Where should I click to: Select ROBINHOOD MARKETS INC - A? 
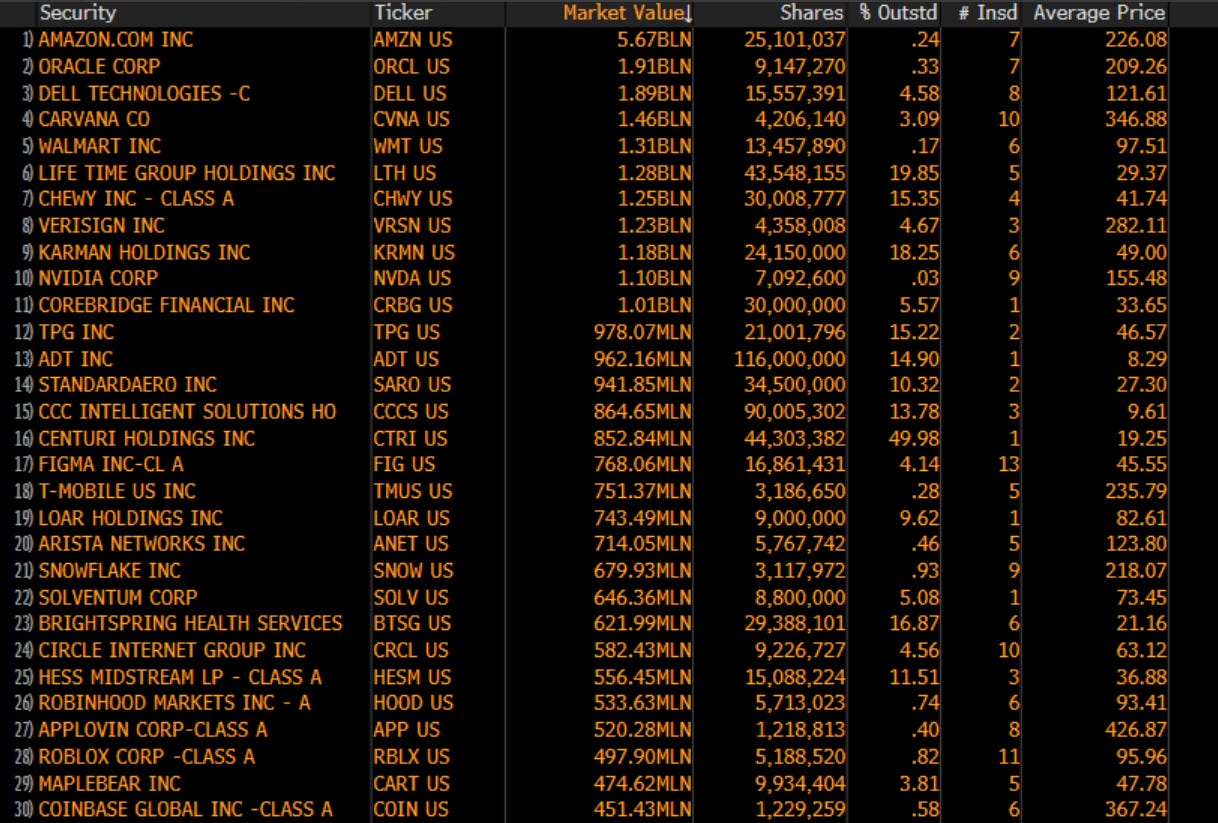(x=175, y=703)
